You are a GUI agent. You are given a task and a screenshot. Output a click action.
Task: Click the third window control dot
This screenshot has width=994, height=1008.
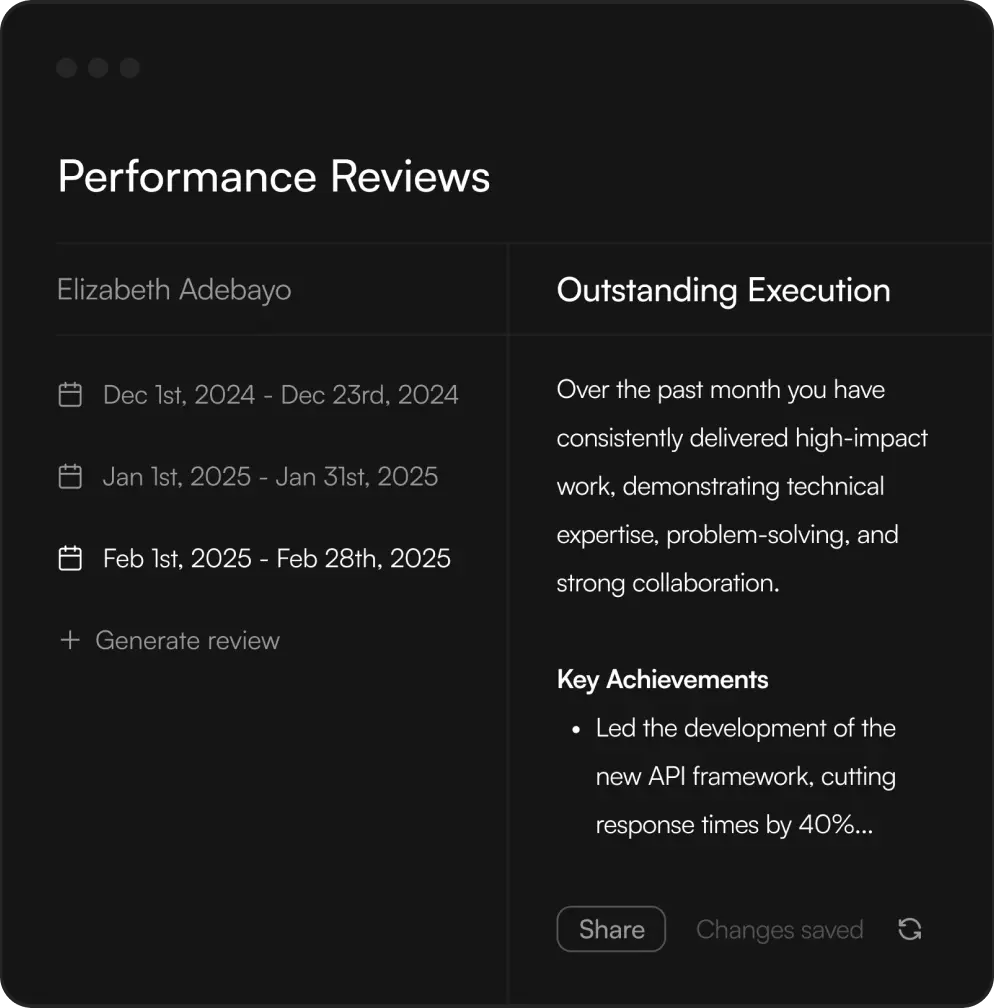[129, 68]
